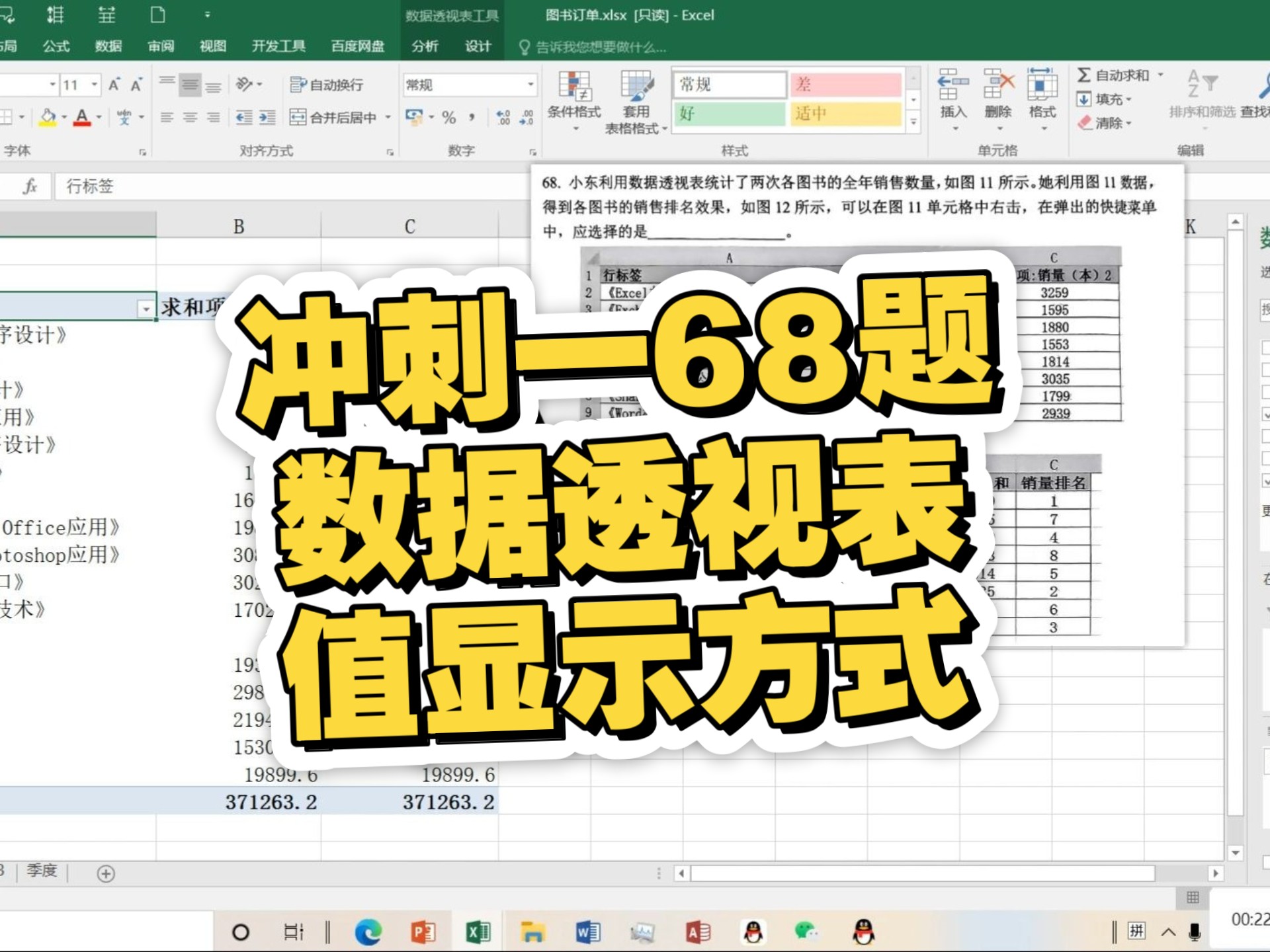The height and width of the screenshot is (952, 1270).
Task: Open the 数据 ribbon menu
Action: (x=109, y=46)
